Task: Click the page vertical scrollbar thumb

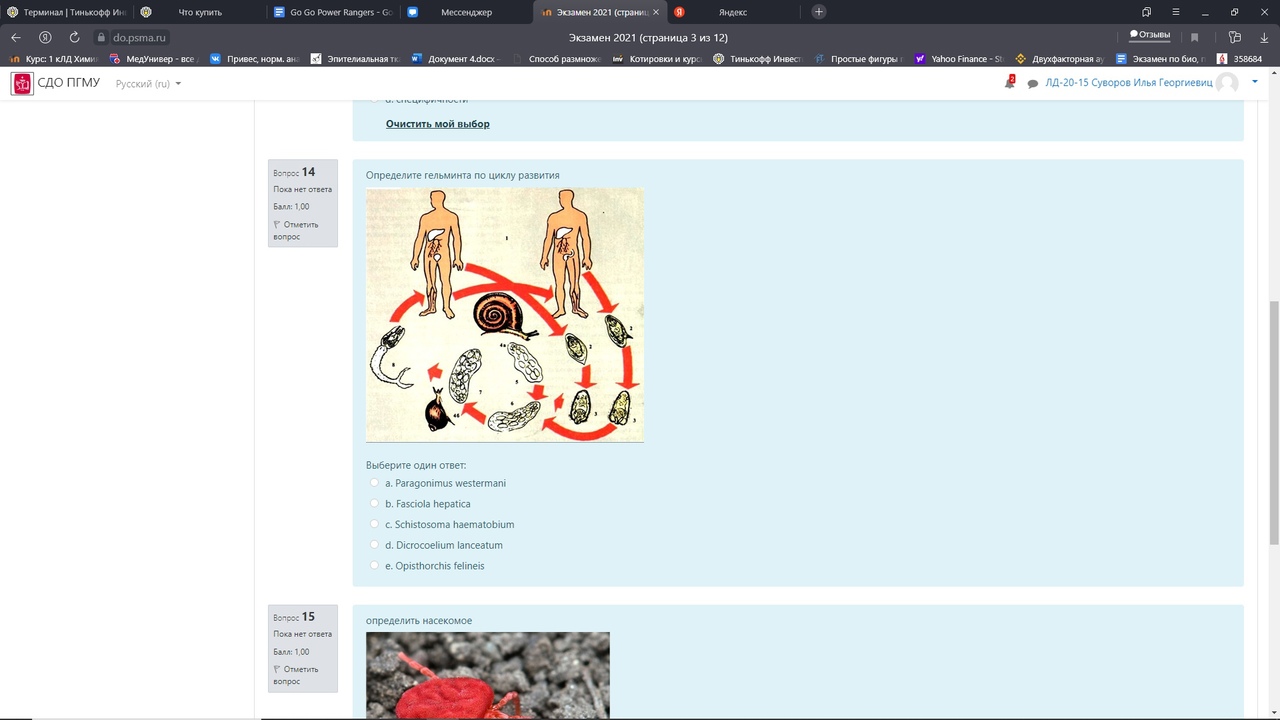Action: pyautogui.click(x=1274, y=422)
